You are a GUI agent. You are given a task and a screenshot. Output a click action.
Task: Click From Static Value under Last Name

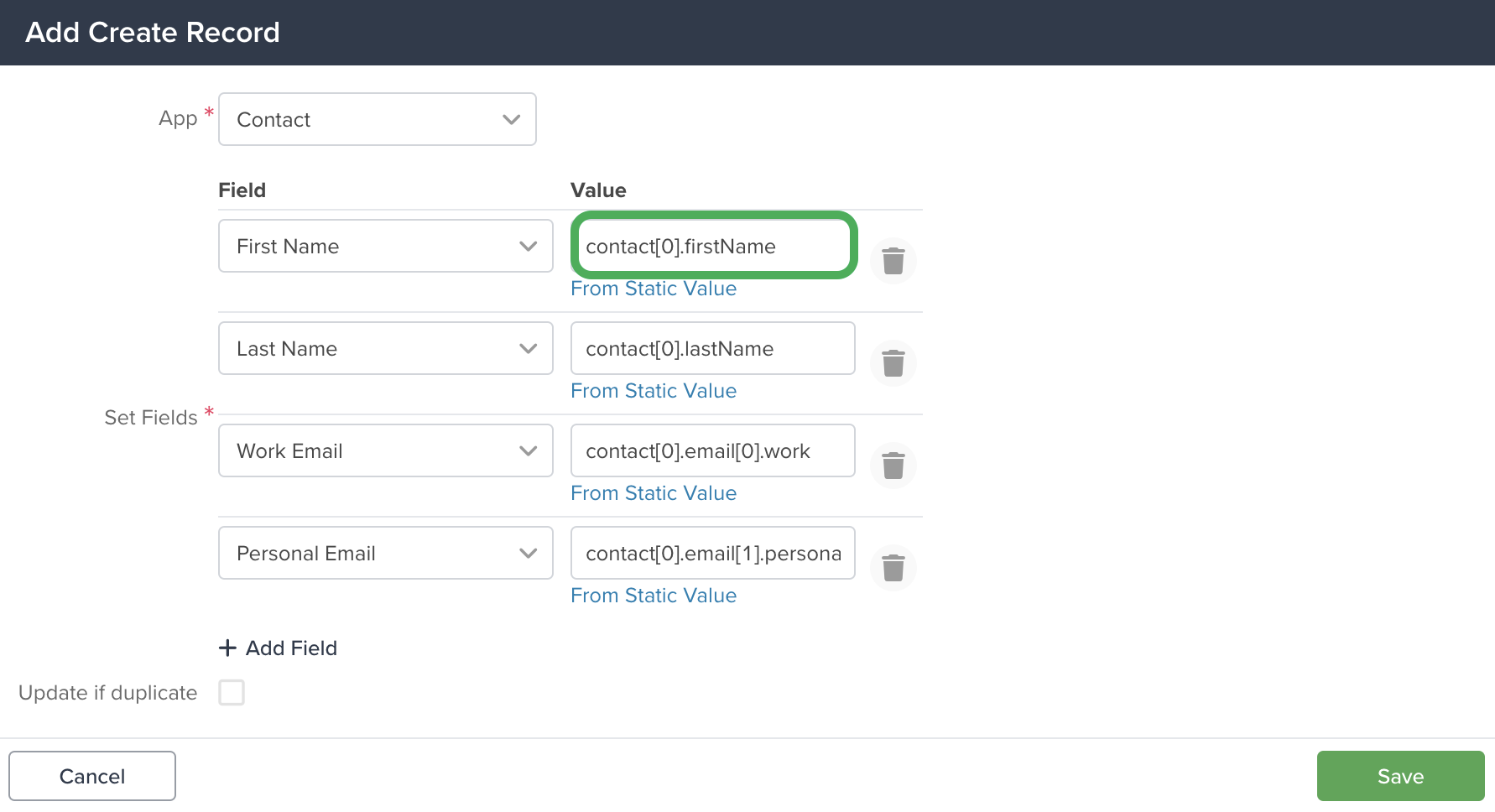(654, 391)
